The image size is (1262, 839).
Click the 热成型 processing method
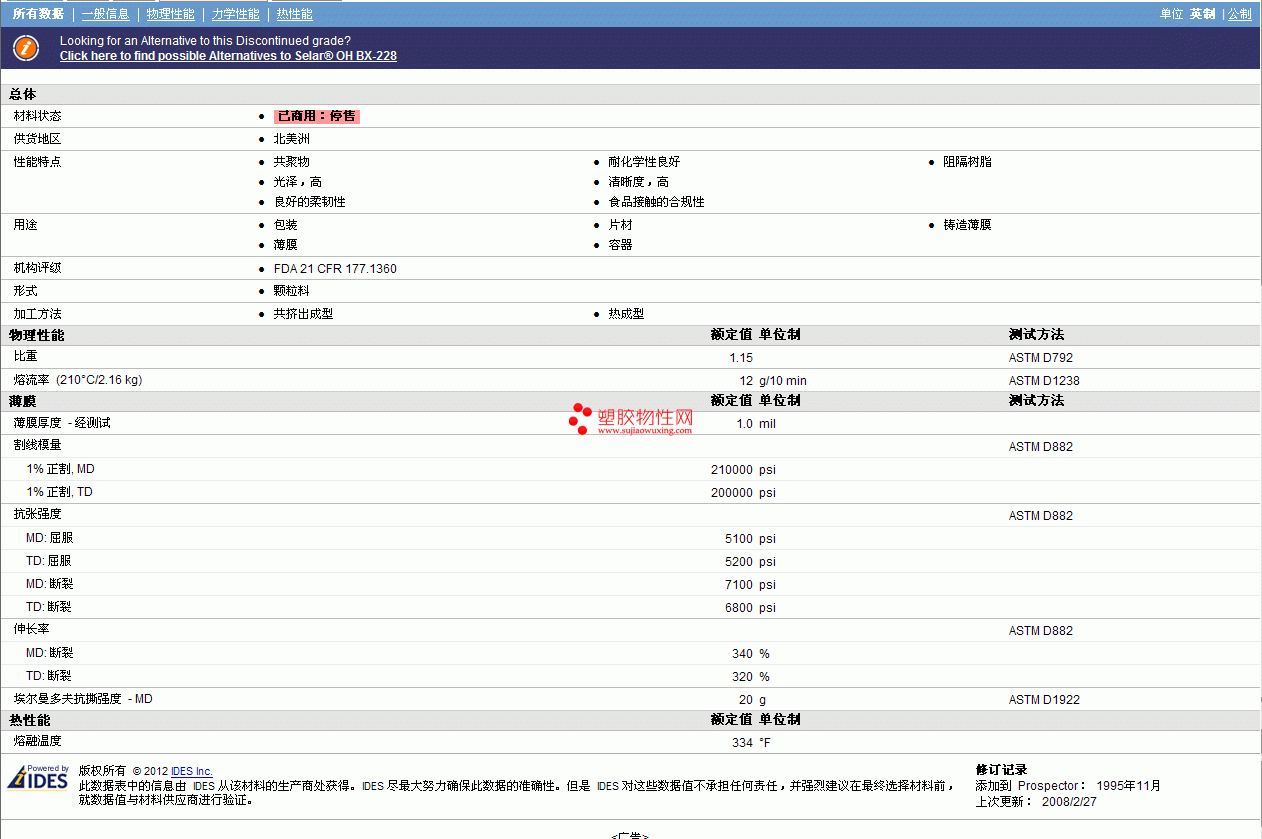(626, 314)
